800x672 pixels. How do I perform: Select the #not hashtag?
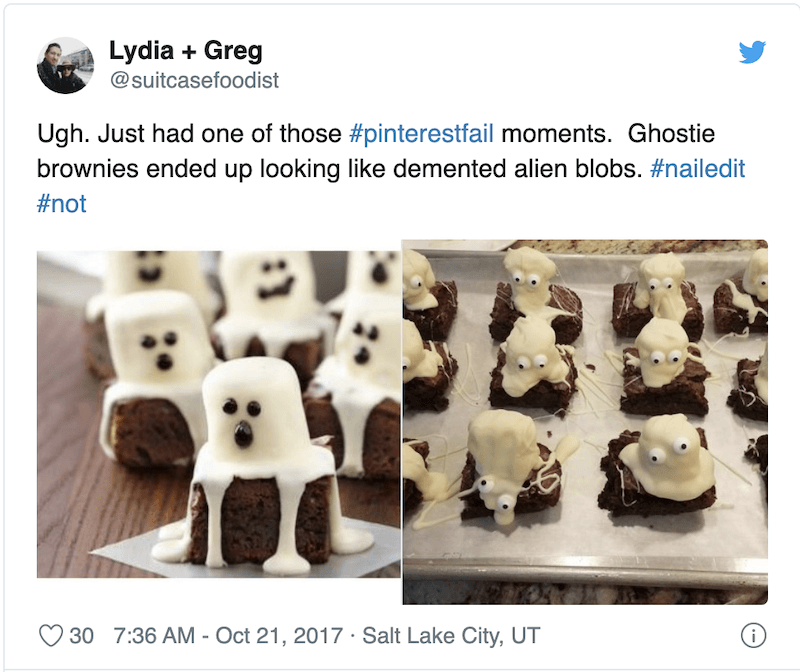click(x=62, y=204)
